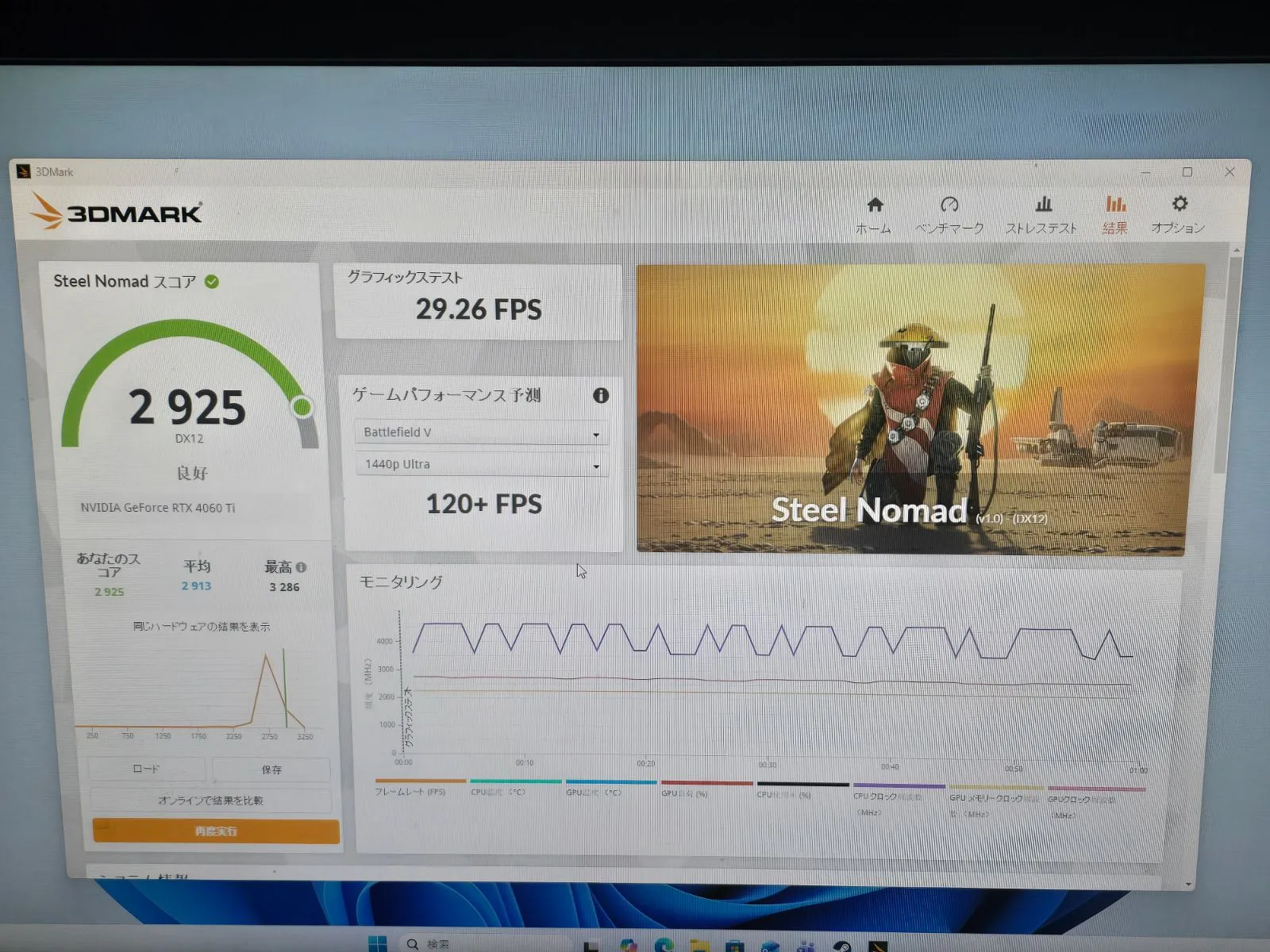The width and height of the screenshot is (1270, 952).
Task: Open the Battlefield V game dropdown
Action: click(x=481, y=432)
